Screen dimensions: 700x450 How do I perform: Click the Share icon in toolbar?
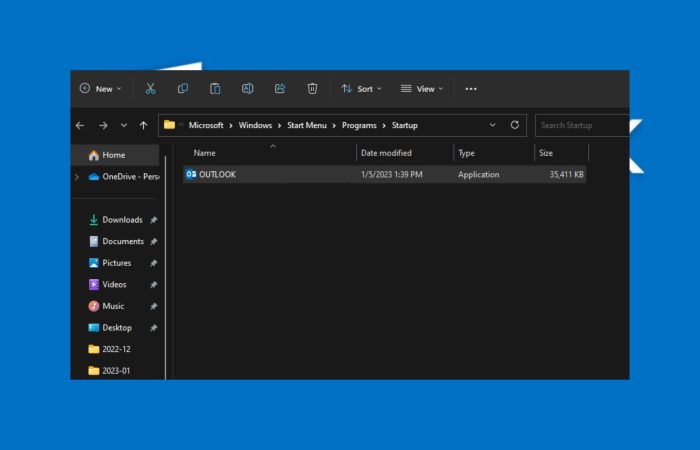pos(280,88)
